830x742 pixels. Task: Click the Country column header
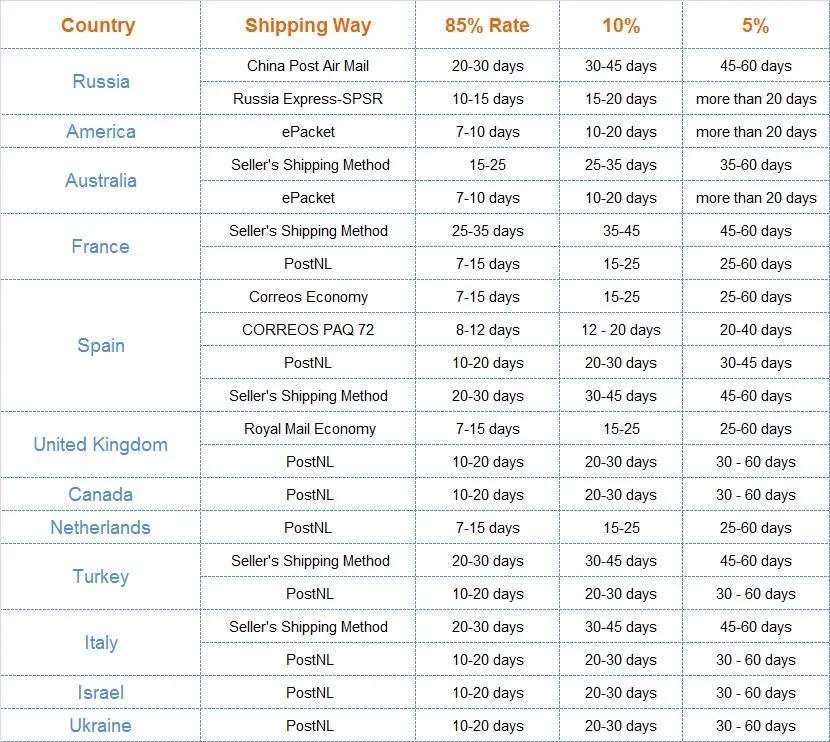click(x=98, y=25)
